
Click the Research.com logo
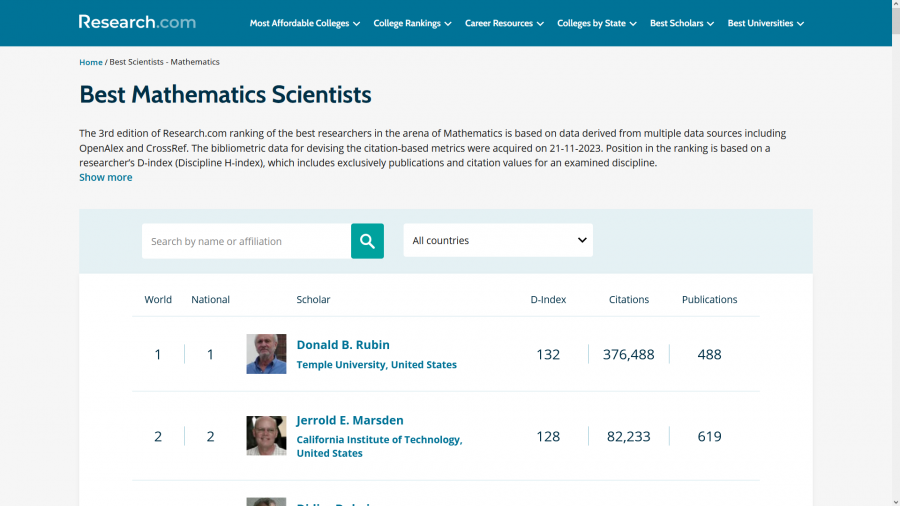tap(137, 22)
